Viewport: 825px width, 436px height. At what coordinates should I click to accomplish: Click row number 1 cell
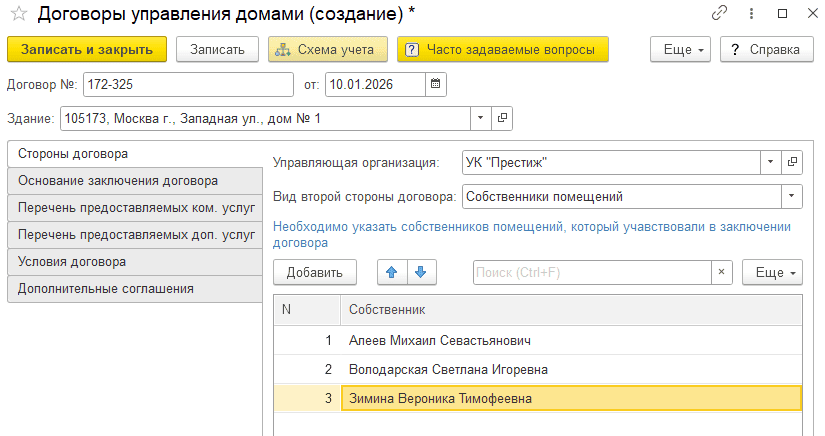pyautogui.click(x=307, y=340)
